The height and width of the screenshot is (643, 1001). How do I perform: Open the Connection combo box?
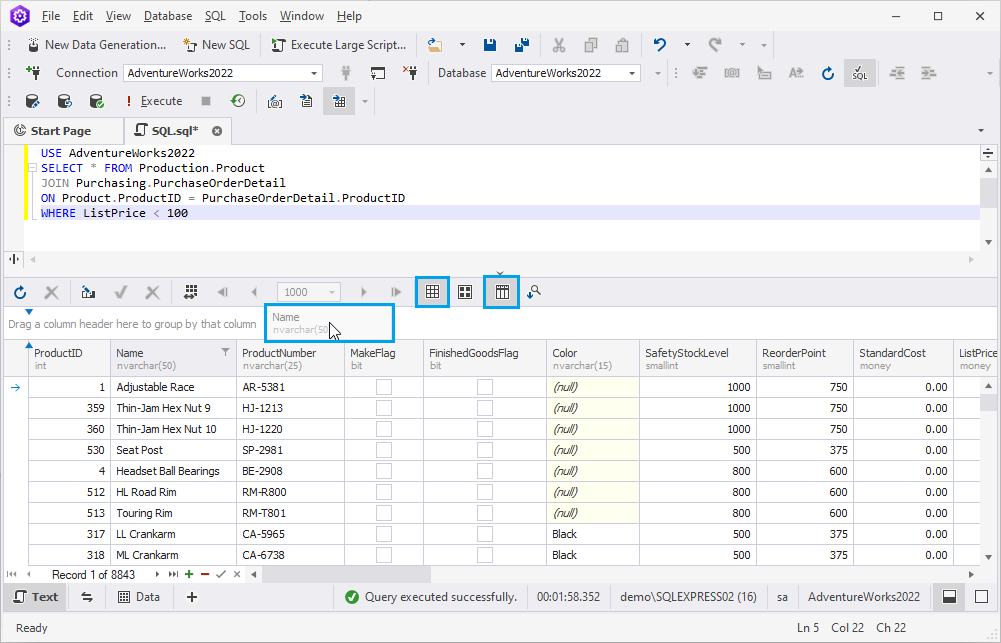223,73
